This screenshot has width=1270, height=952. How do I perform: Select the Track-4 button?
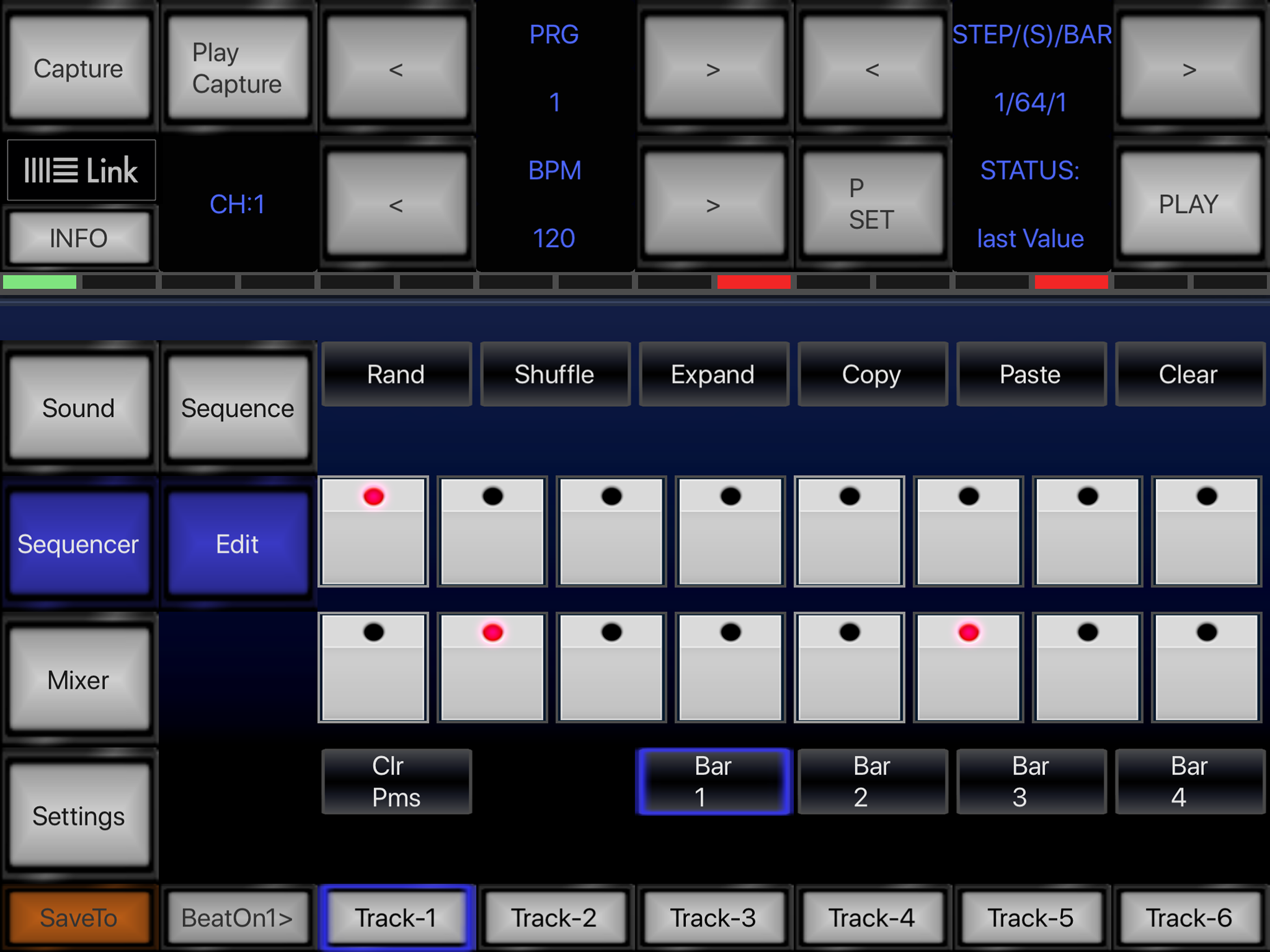(x=872, y=918)
